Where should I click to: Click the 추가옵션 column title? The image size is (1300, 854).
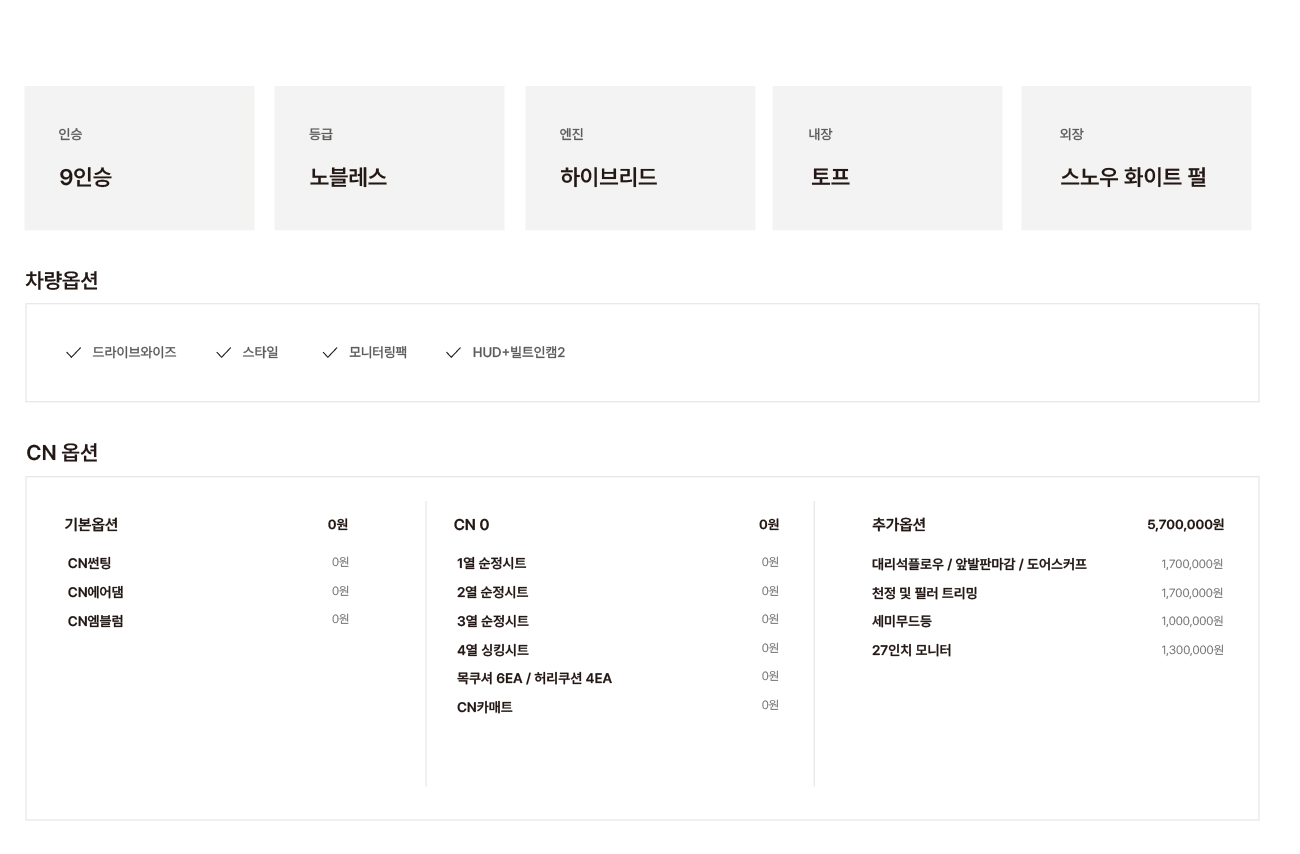pyautogui.click(x=899, y=525)
